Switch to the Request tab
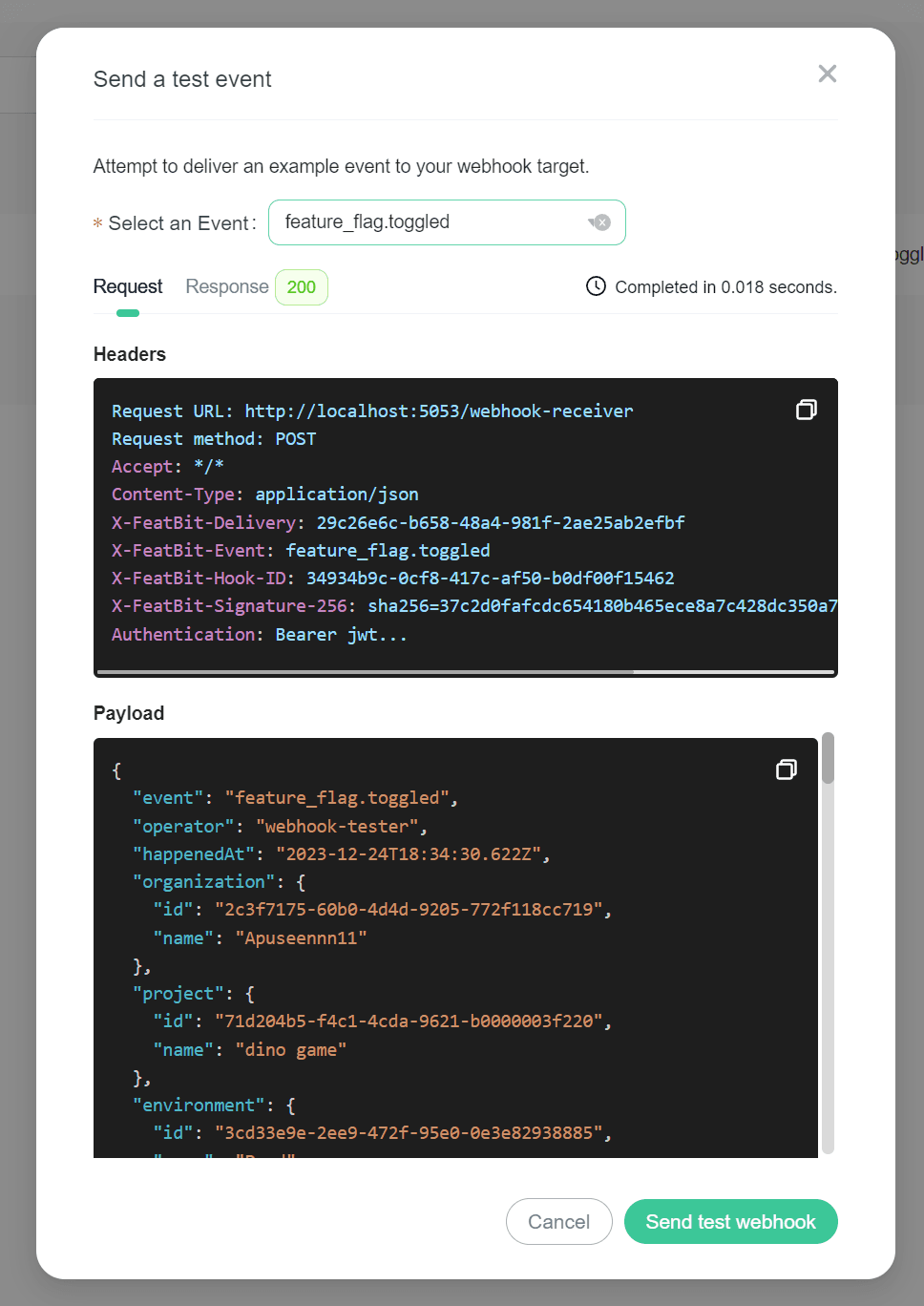The width and height of the screenshot is (924, 1306). pyautogui.click(x=128, y=286)
